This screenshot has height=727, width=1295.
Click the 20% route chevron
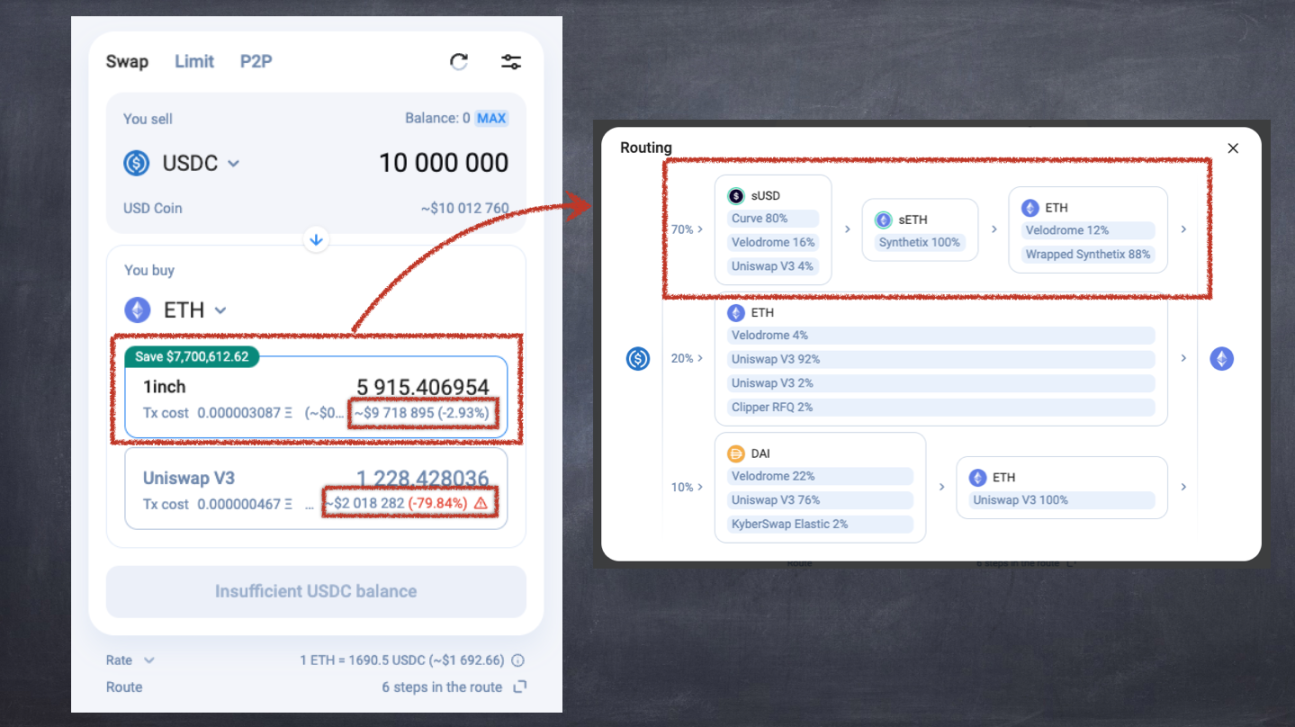[x=700, y=358]
